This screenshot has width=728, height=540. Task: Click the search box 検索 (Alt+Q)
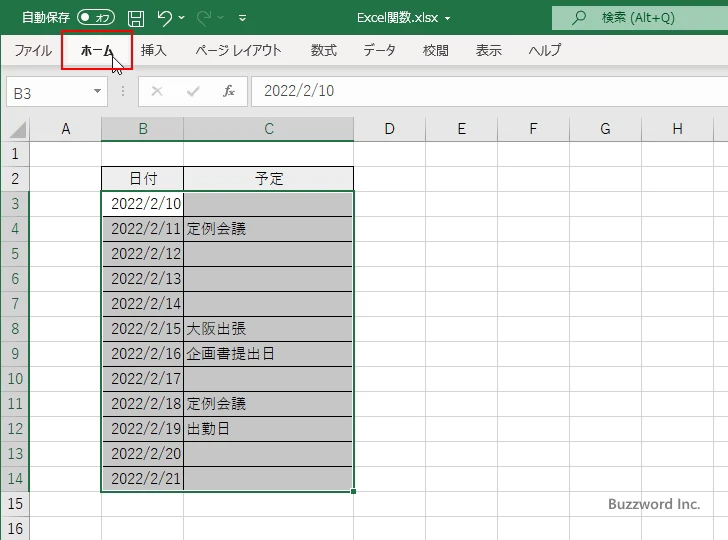[x=640, y=18]
